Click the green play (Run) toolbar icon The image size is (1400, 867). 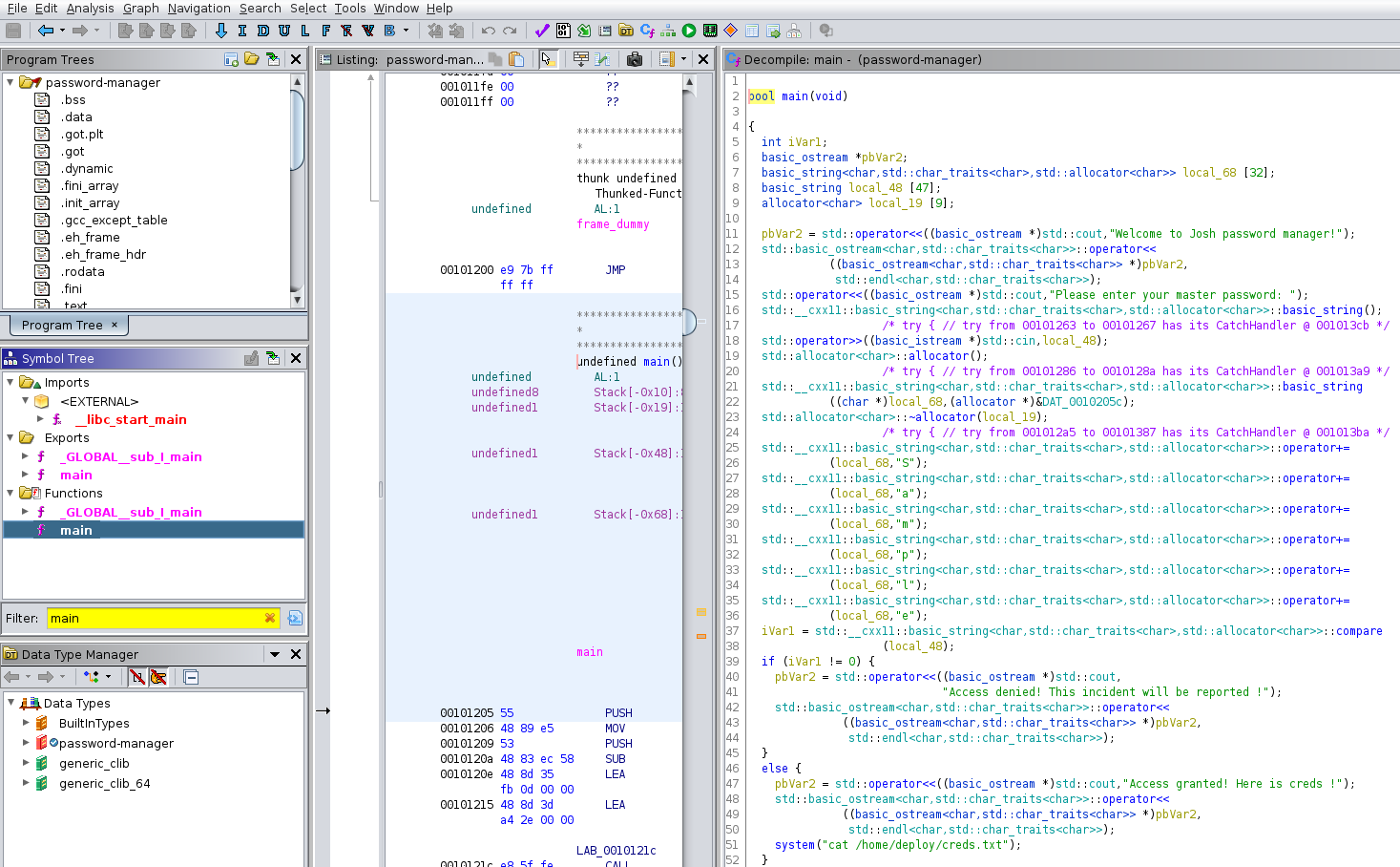click(x=689, y=31)
